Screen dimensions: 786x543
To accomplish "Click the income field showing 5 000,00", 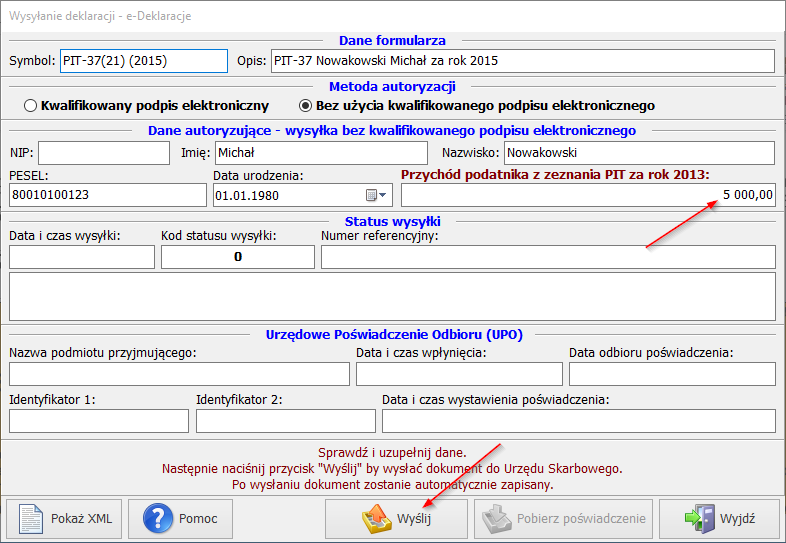I will point(588,195).
